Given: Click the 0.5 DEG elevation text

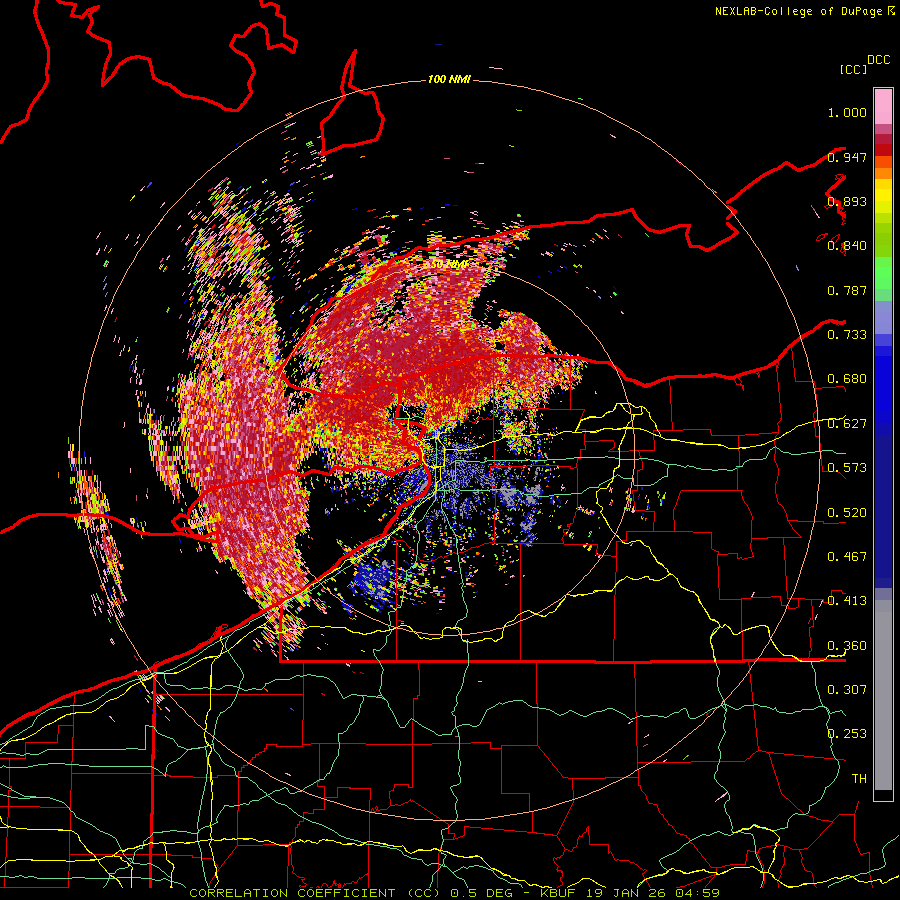Looking at the screenshot, I should pyautogui.click(x=482, y=893).
